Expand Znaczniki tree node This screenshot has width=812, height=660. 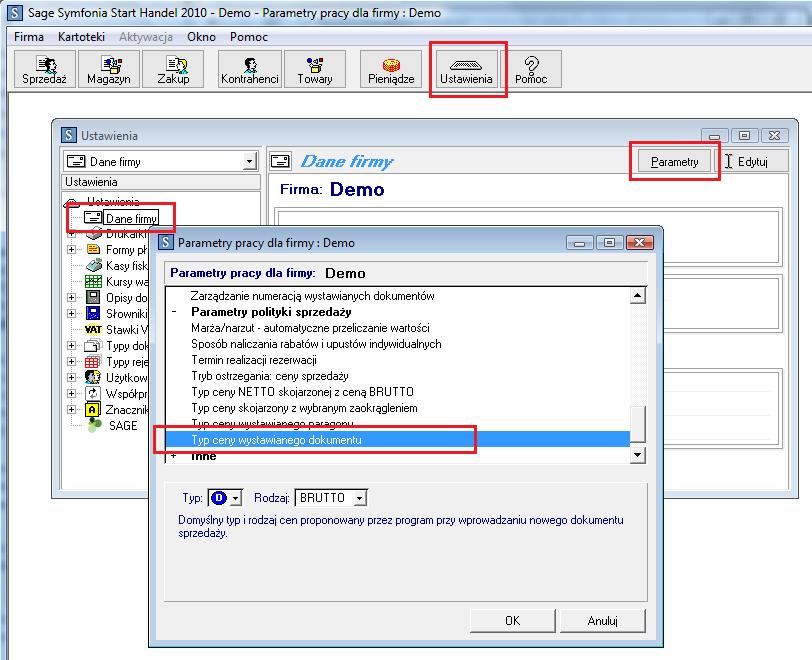[x=71, y=409]
